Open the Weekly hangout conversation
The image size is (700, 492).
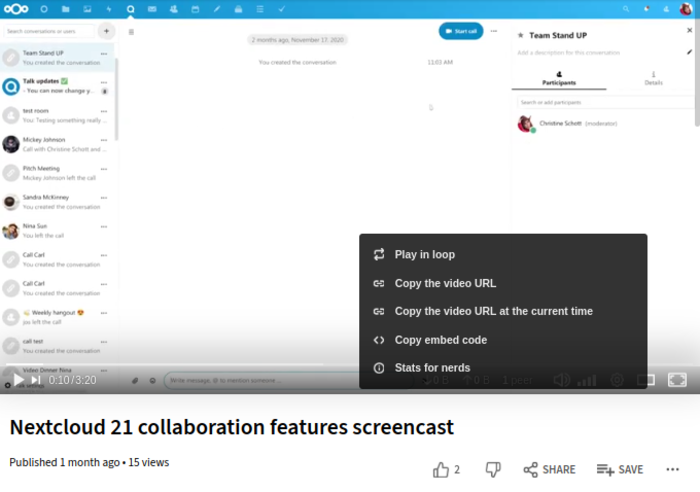point(57,317)
